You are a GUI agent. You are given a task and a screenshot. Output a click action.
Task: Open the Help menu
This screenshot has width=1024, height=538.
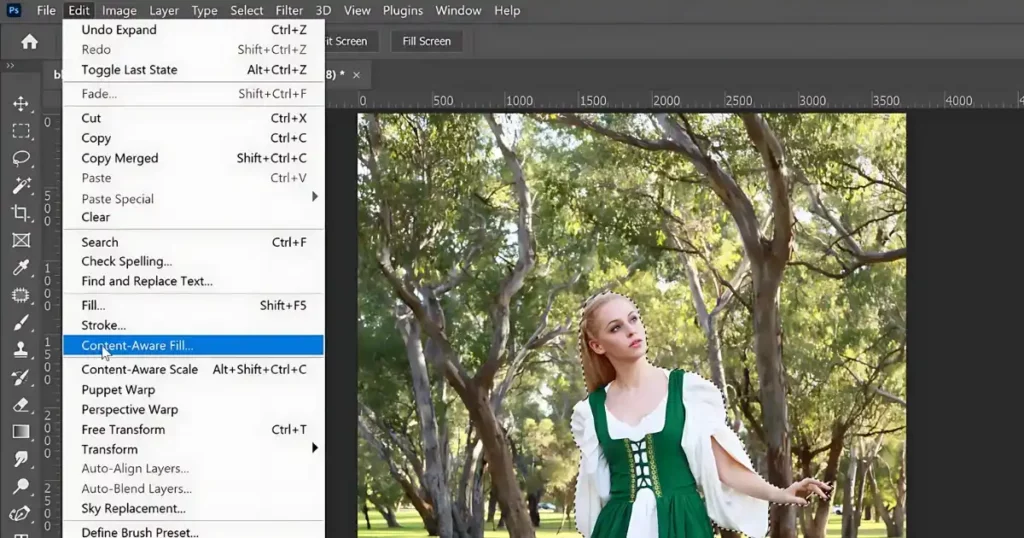coord(507,10)
